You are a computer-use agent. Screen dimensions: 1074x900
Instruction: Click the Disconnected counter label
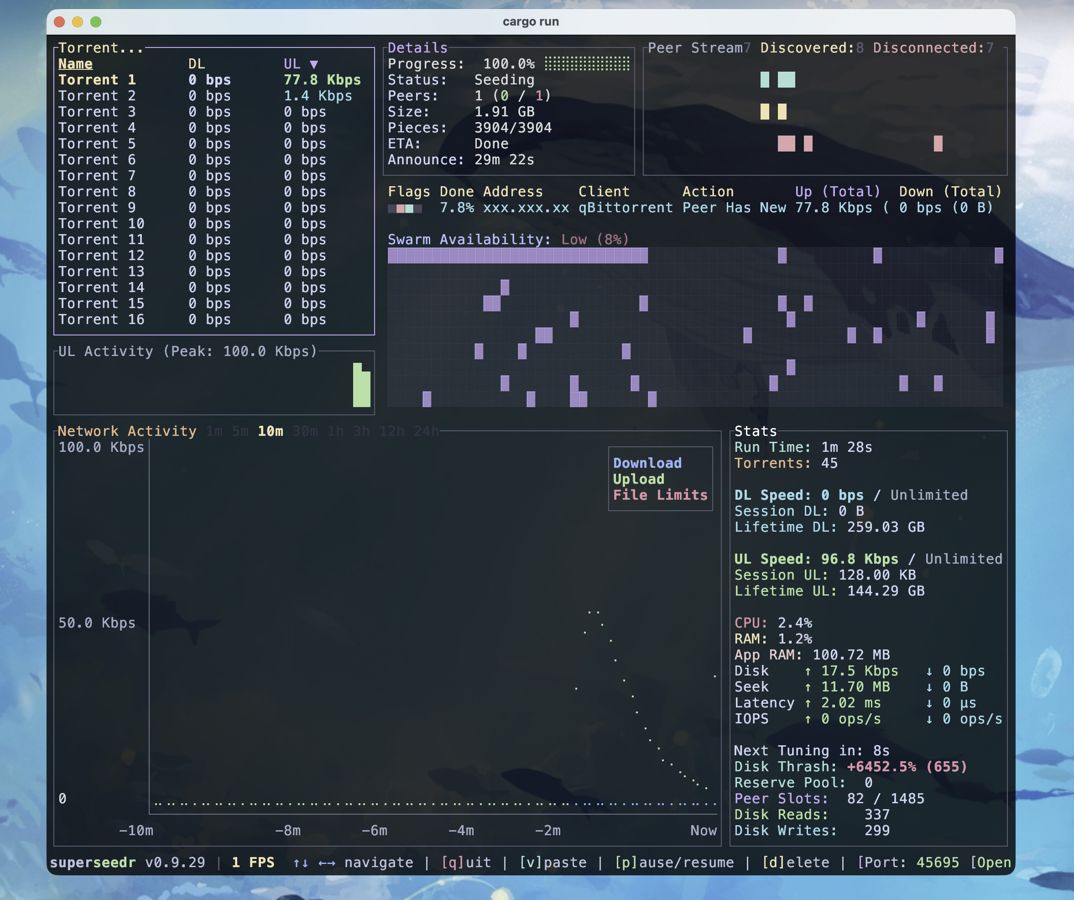(929, 48)
